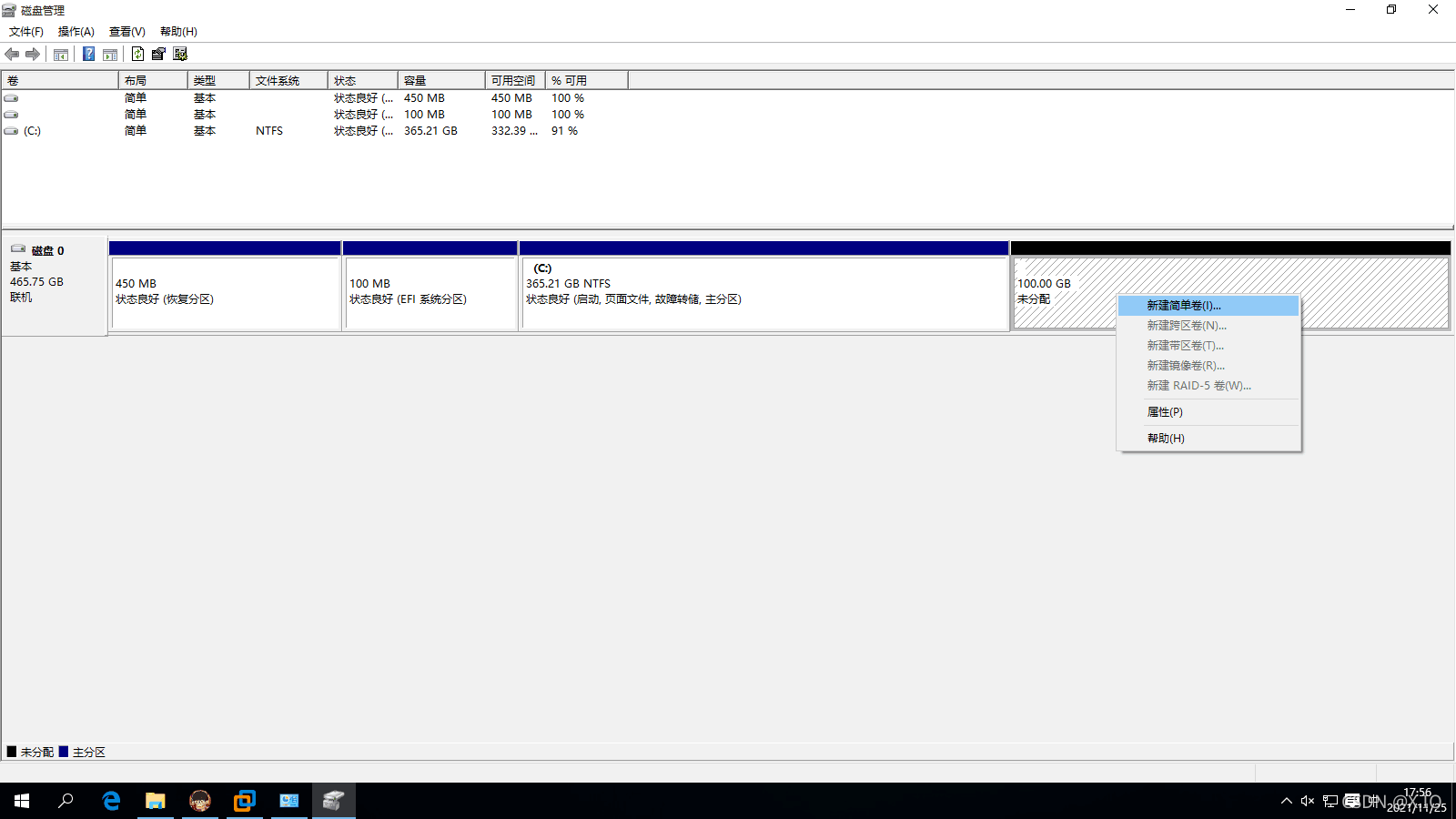This screenshot has height=819, width=1456.
Task: Click 365.21 GB capacity cell
Action: tap(430, 131)
